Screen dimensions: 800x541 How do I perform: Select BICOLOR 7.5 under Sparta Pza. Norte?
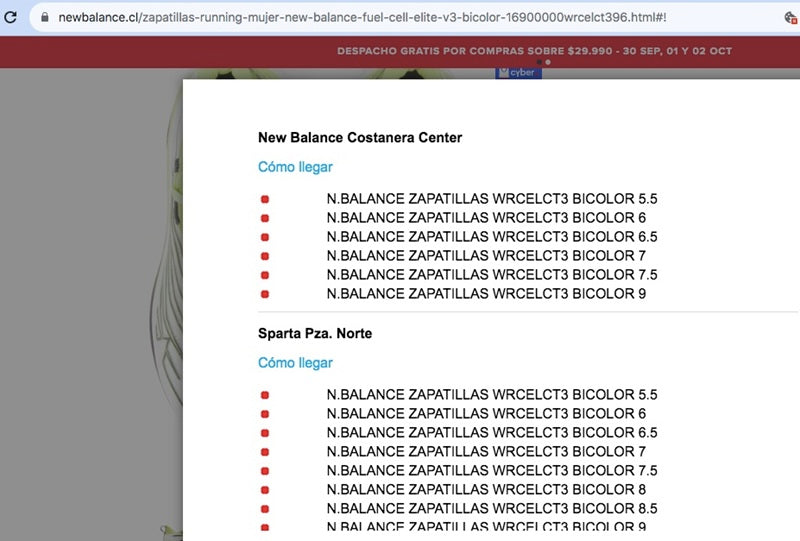[492, 470]
